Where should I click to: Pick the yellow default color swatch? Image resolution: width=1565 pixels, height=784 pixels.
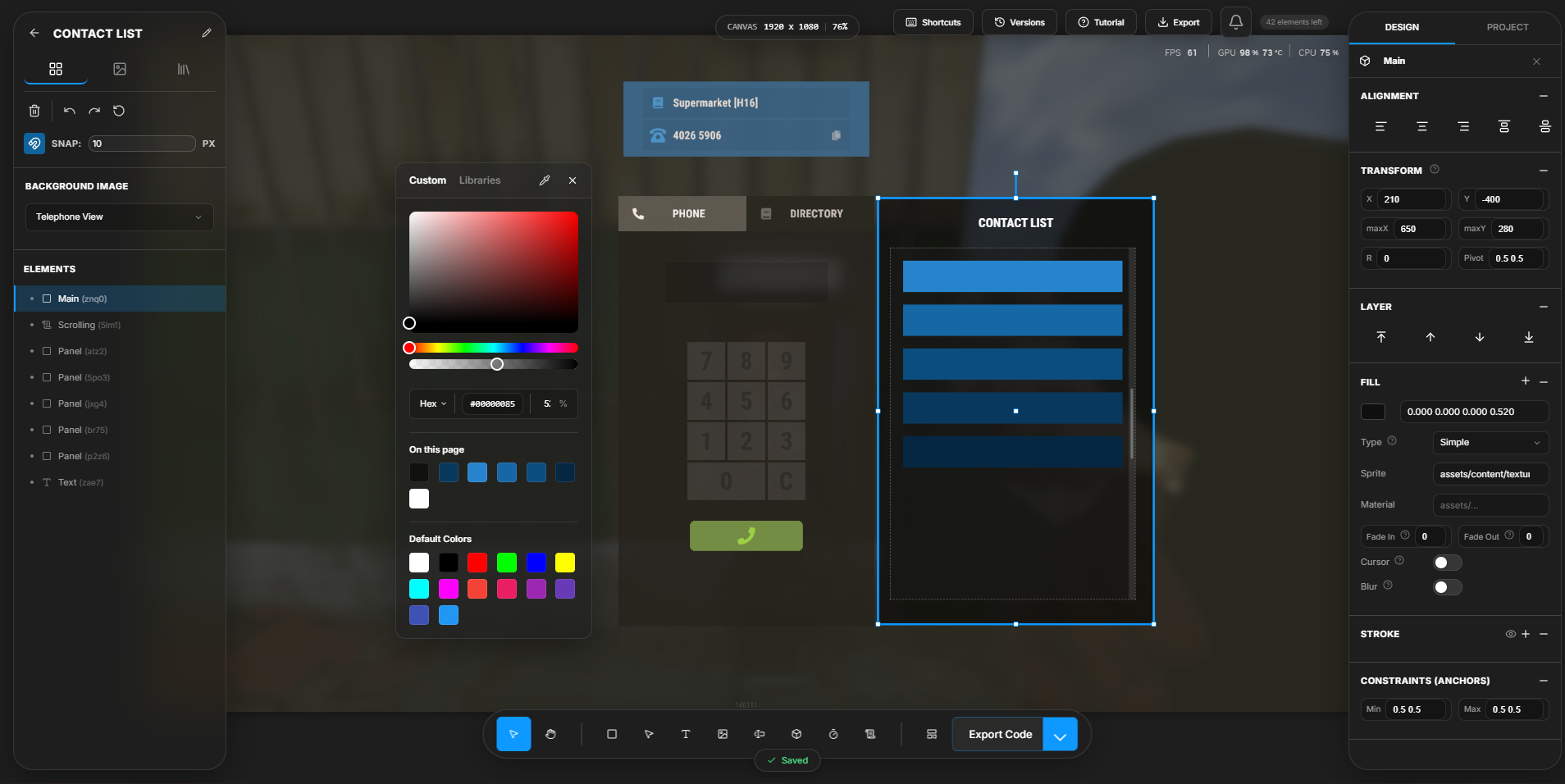pos(565,563)
